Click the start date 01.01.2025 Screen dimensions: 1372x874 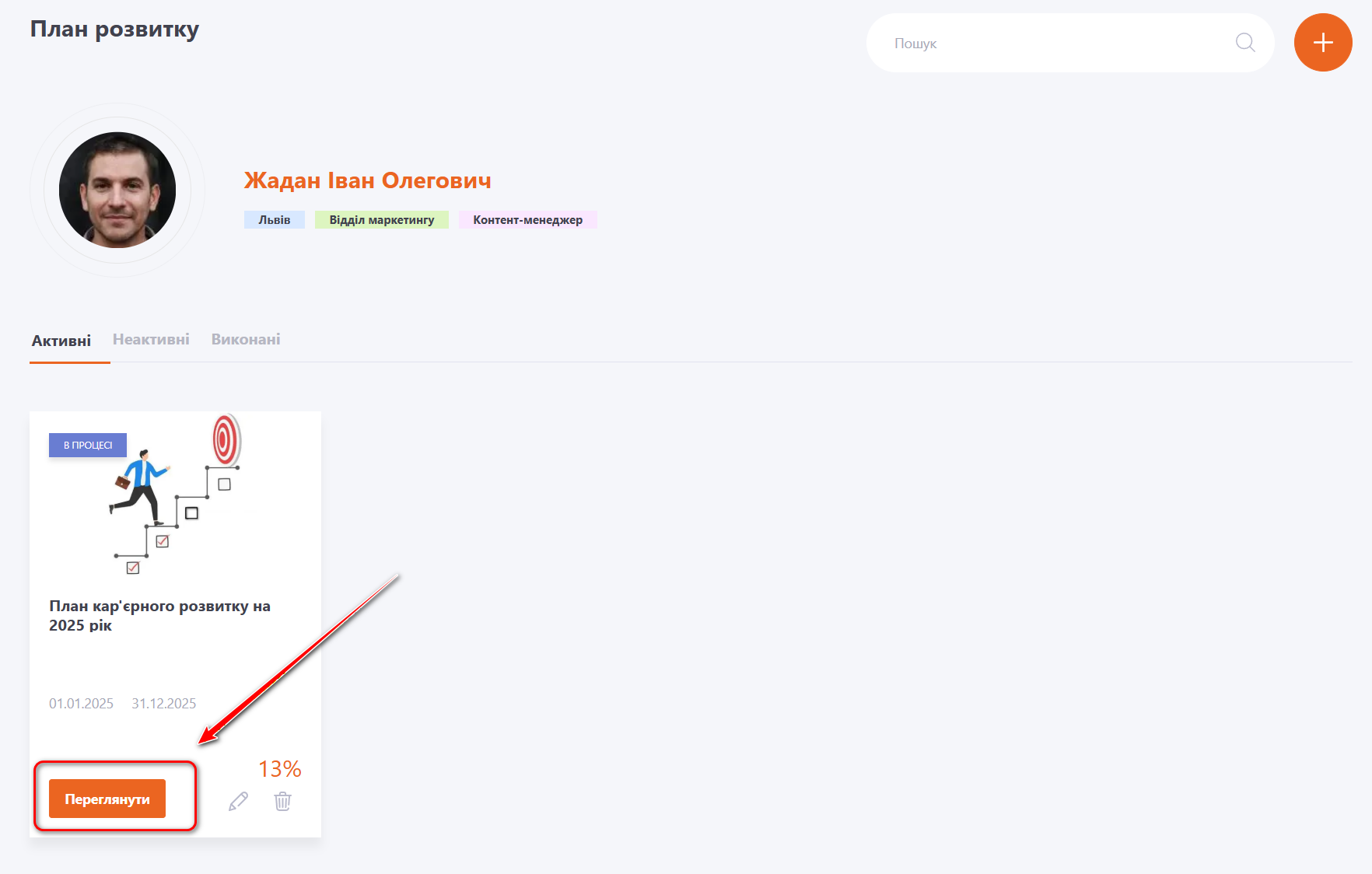pos(81,704)
